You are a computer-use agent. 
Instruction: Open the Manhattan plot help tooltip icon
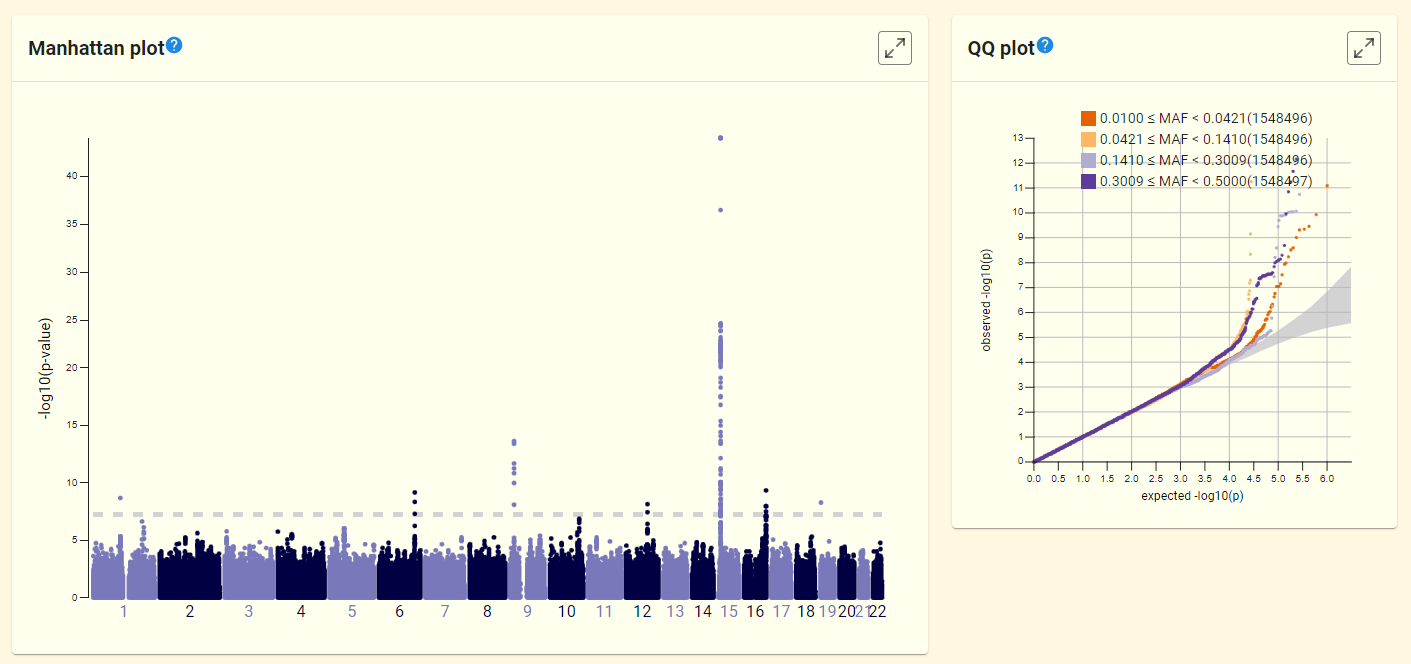(x=174, y=45)
